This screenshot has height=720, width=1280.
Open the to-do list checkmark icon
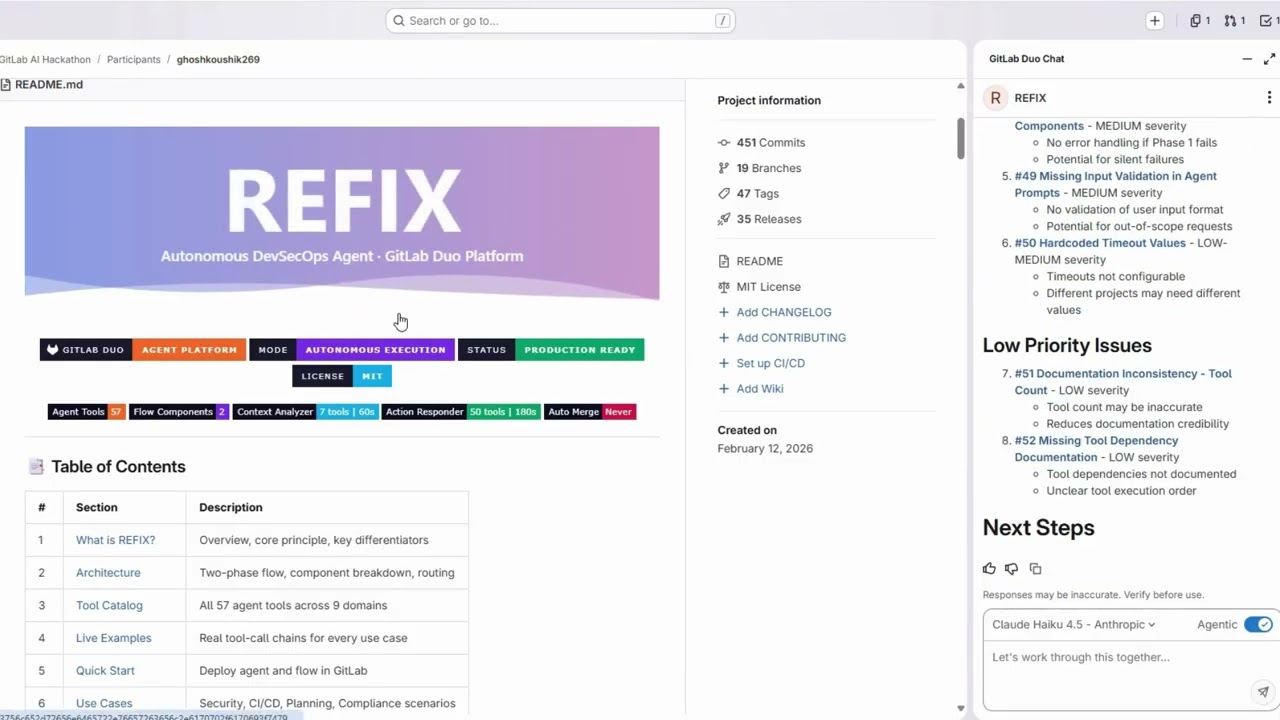click(x=1269, y=20)
